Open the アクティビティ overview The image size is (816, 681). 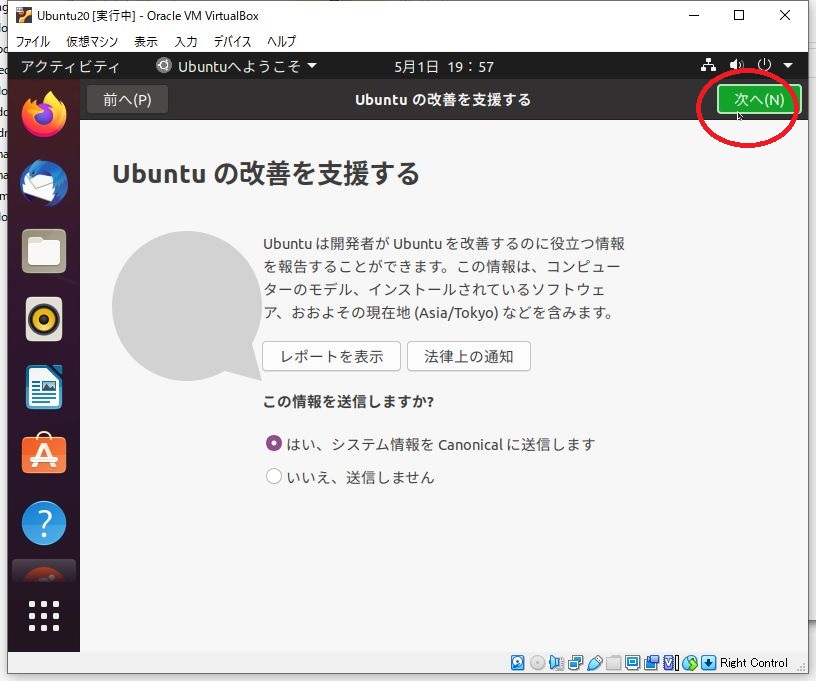point(70,66)
